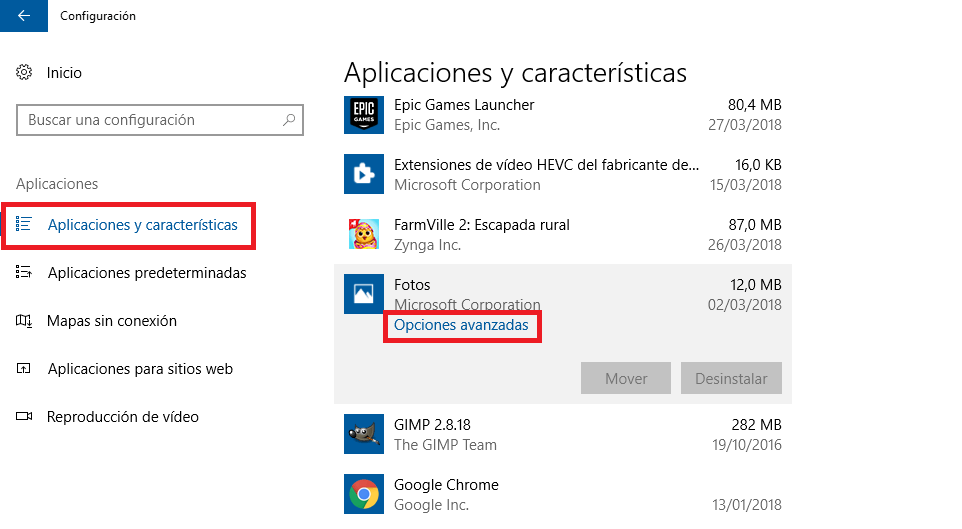Open Opciones avanzadas for Fotos
962x529 pixels.
coord(461,325)
